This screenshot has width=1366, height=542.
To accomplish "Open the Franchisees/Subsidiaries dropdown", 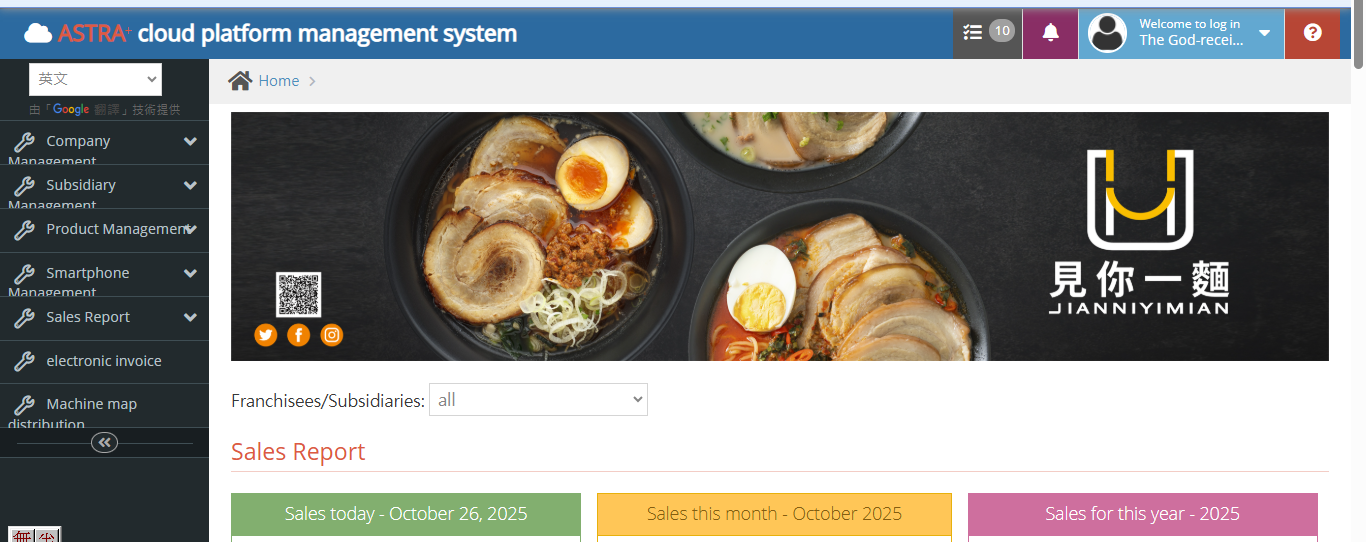I will point(538,400).
